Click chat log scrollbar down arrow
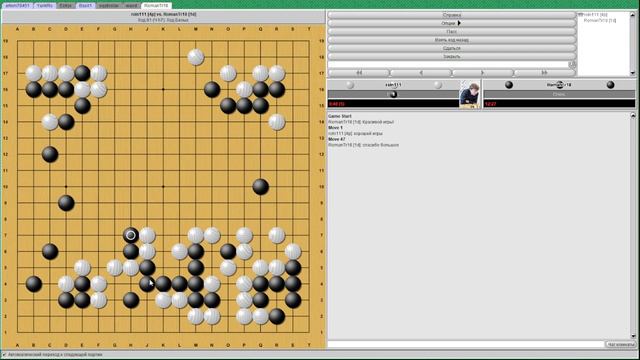 pos(633,336)
